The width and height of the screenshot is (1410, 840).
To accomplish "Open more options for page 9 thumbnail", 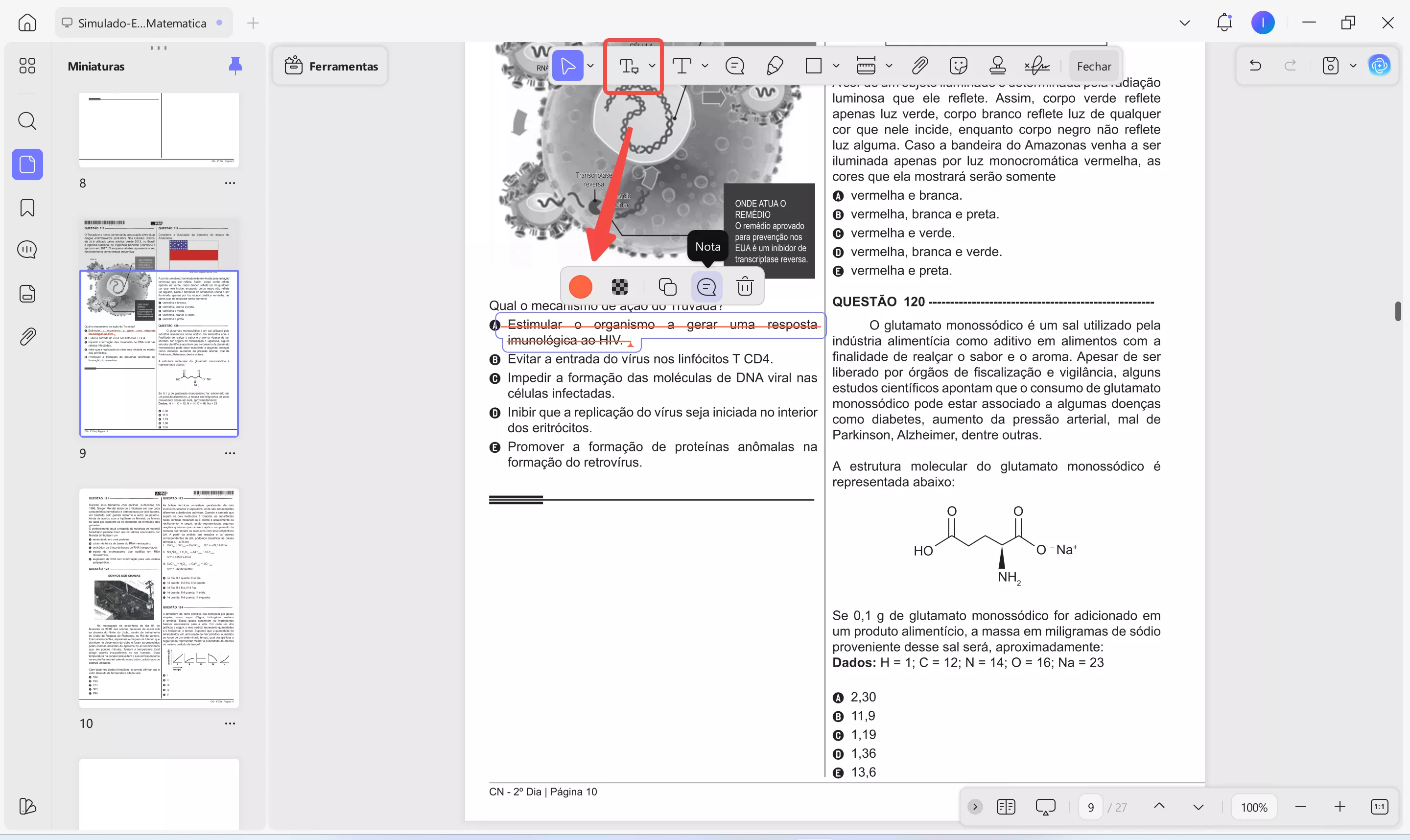I will [230, 453].
